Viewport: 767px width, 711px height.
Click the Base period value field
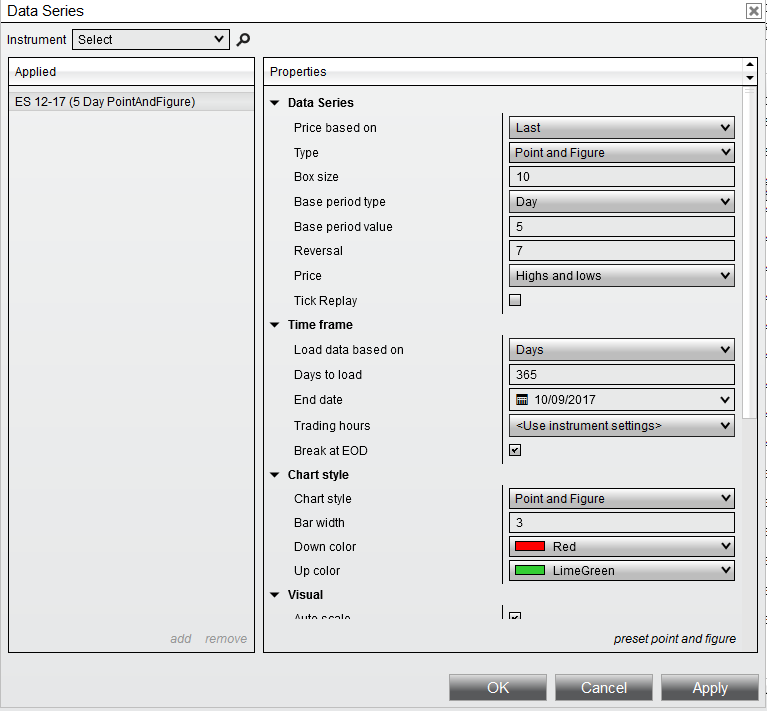[622, 226]
